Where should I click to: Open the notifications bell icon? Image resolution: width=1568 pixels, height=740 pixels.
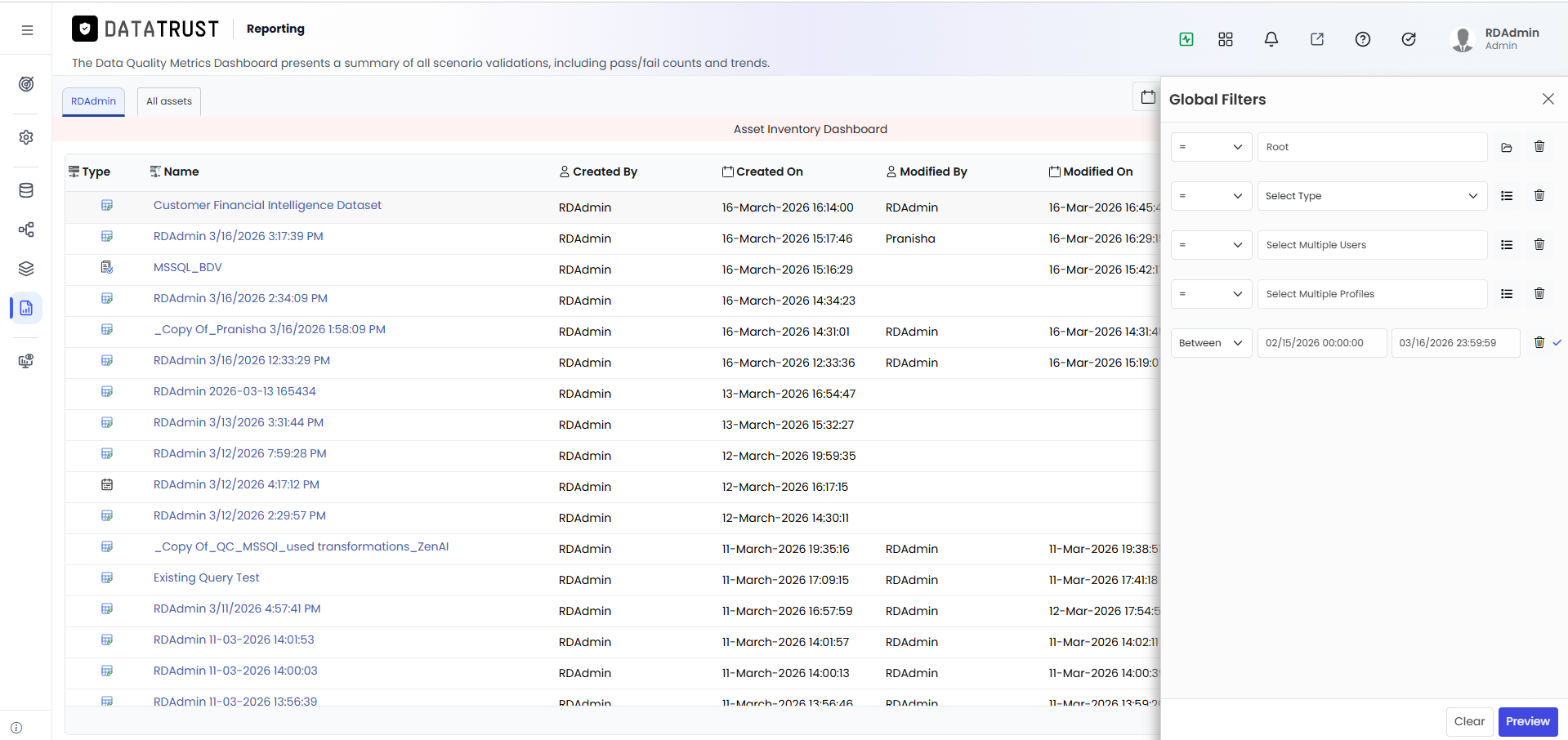(1271, 39)
